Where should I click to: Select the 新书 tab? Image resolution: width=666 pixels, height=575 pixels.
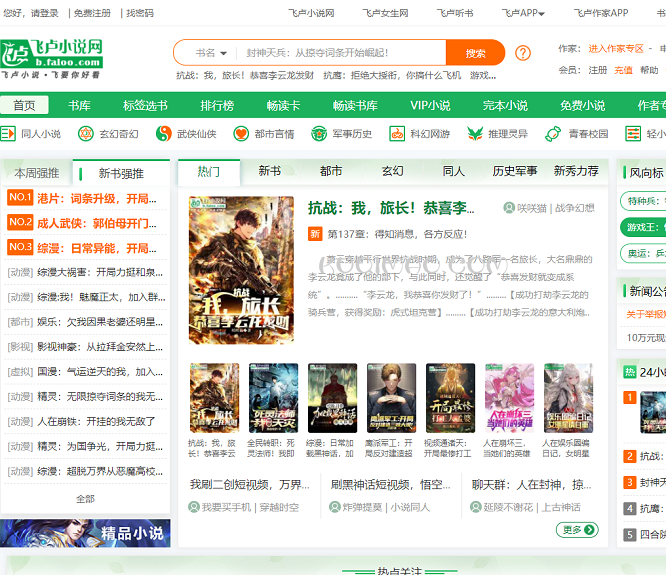point(270,171)
